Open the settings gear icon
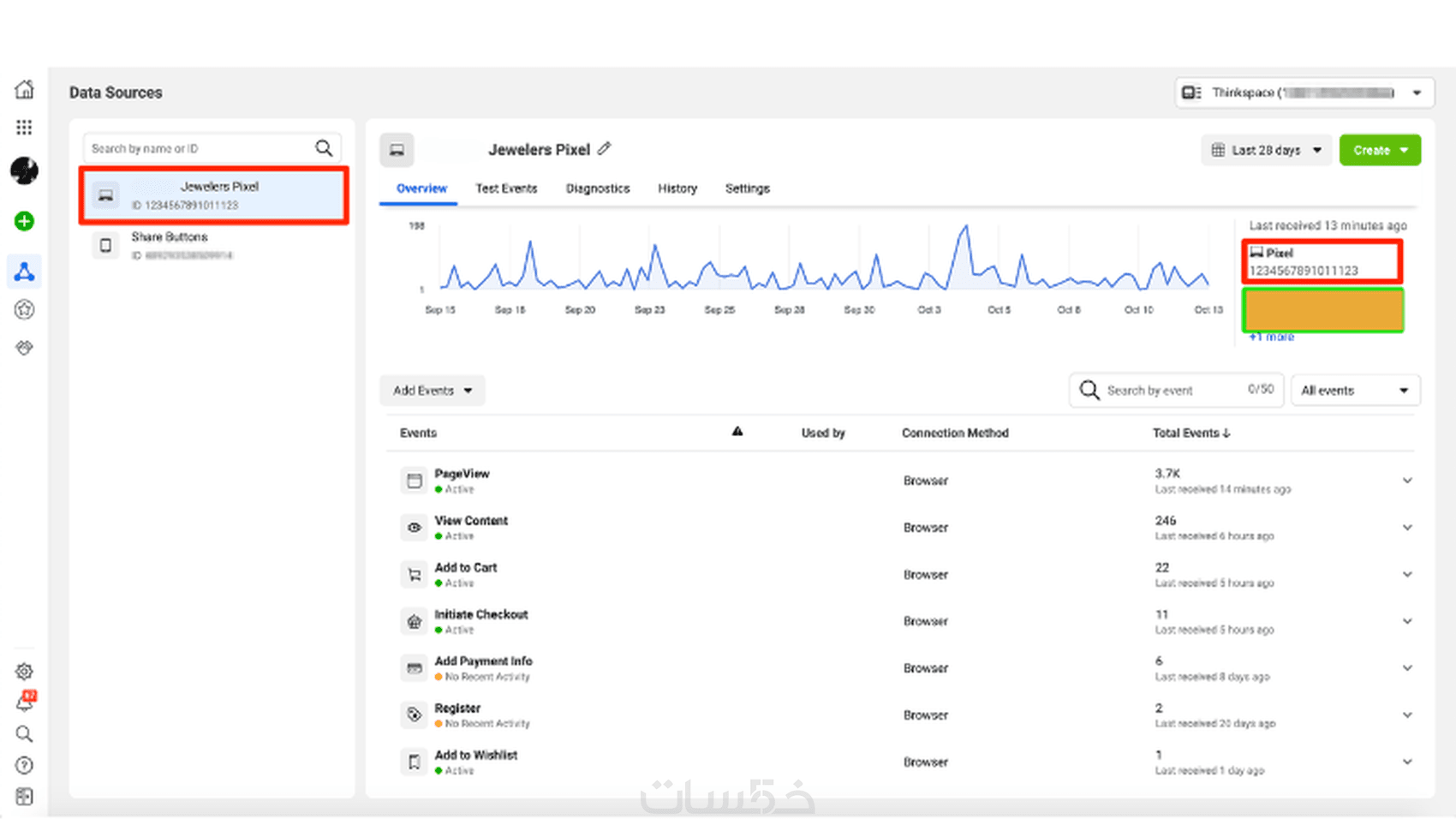This screenshot has height=831, width=1456. pos(24,671)
